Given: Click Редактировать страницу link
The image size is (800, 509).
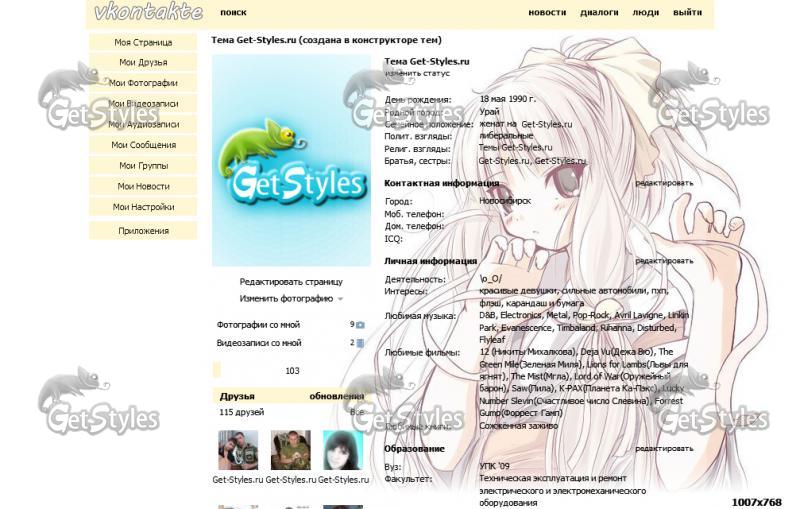Looking at the screenshot, I should [291, 282].
